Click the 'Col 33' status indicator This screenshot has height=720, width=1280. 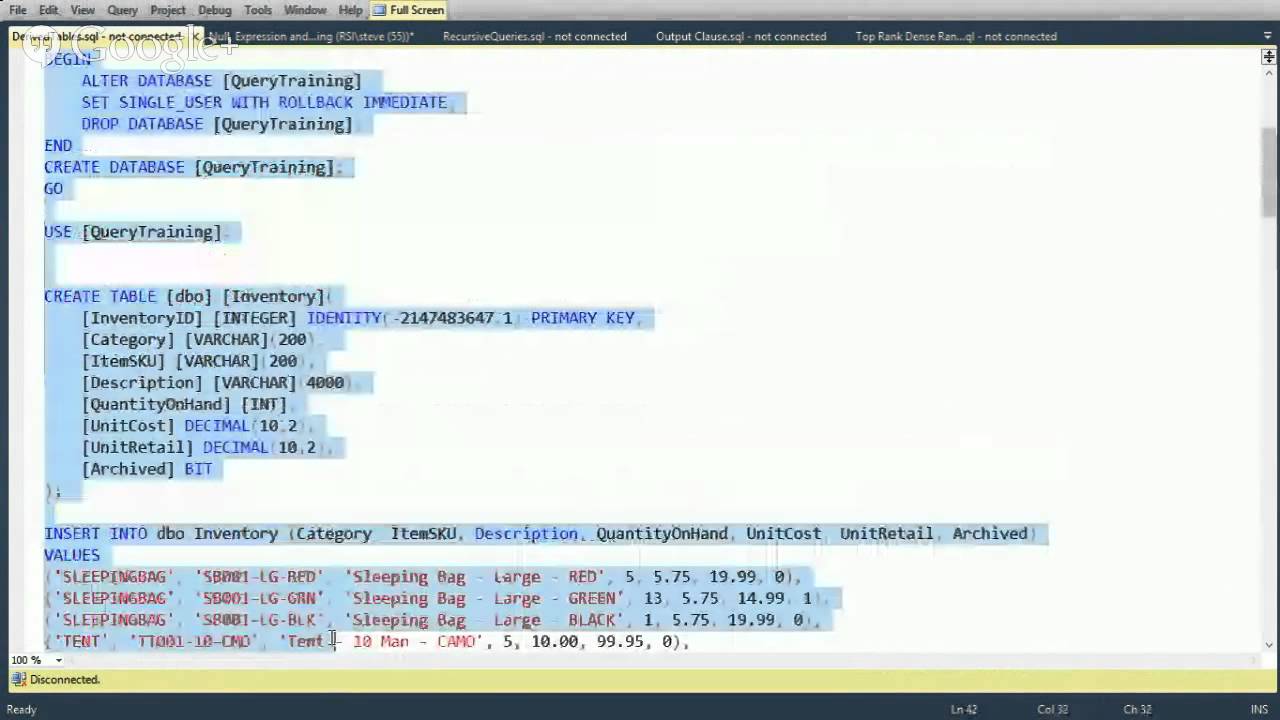coord(1052,709)
